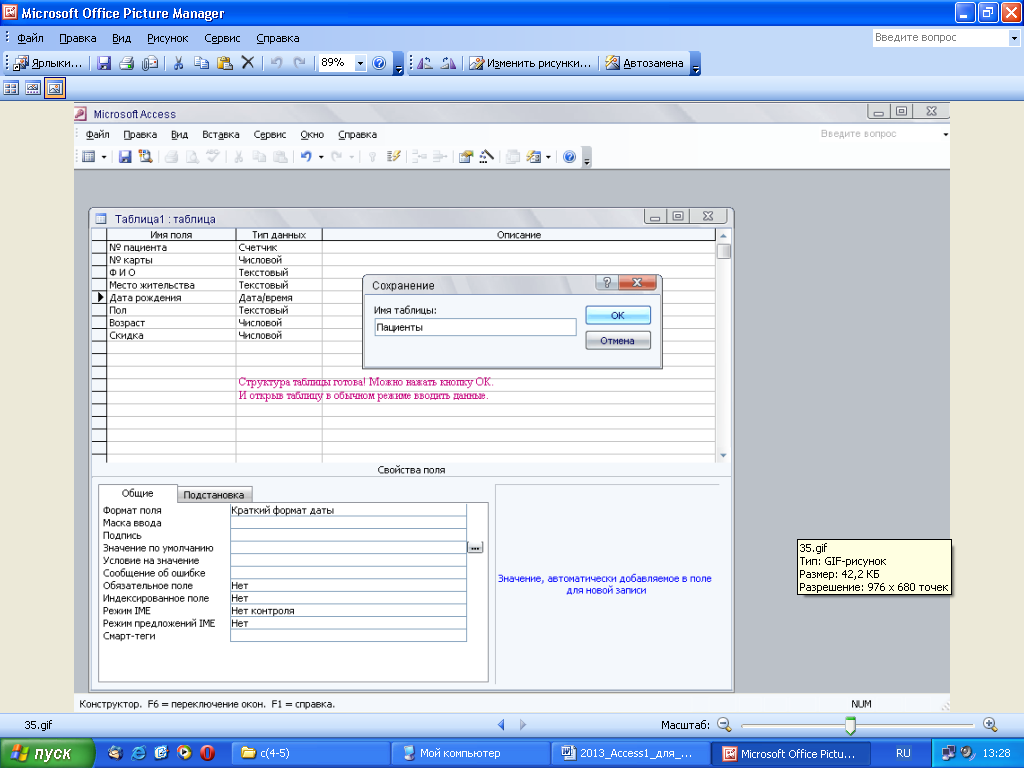Click Краткий формат даты format value
Image resolution: width=1024 pixels, height=768 pixels.
(x=348, y=510)
